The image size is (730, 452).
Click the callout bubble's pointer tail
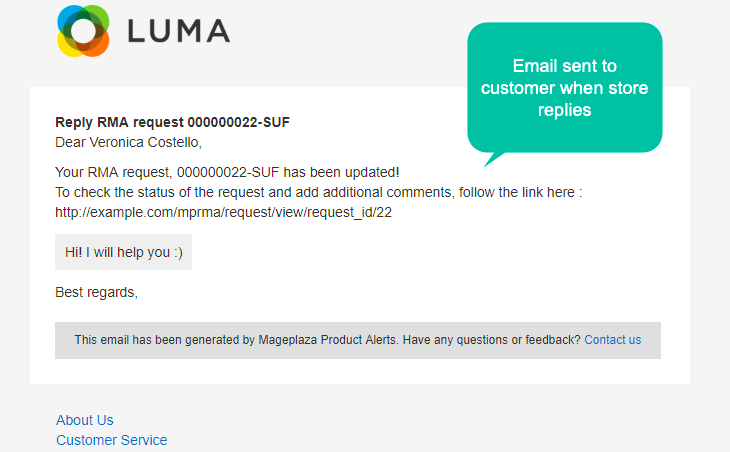(x=492, y=160)
